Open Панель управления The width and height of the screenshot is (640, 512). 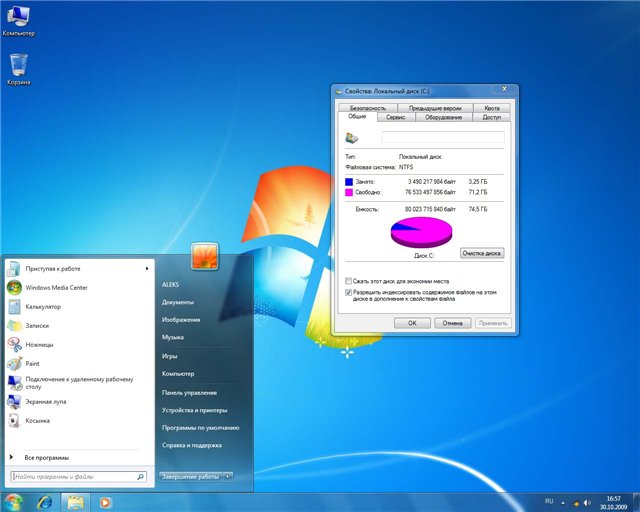[189, 393]
